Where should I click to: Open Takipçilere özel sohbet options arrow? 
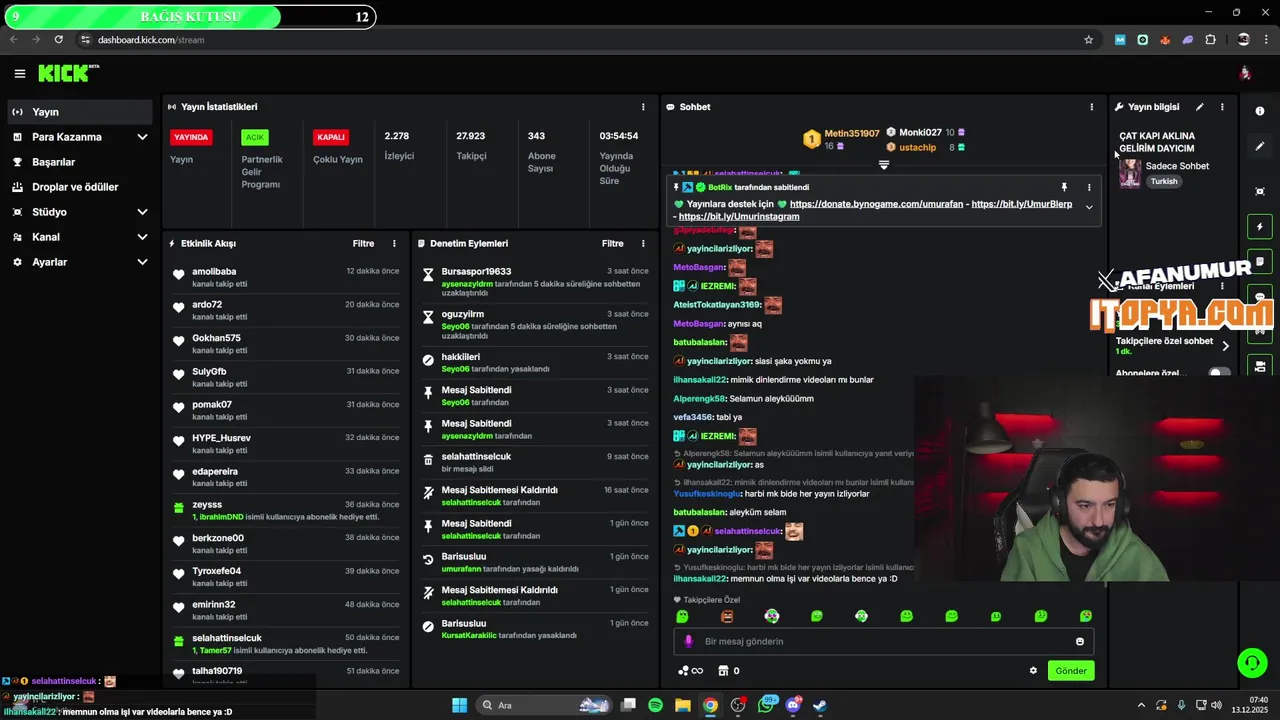coord(1226,346)
